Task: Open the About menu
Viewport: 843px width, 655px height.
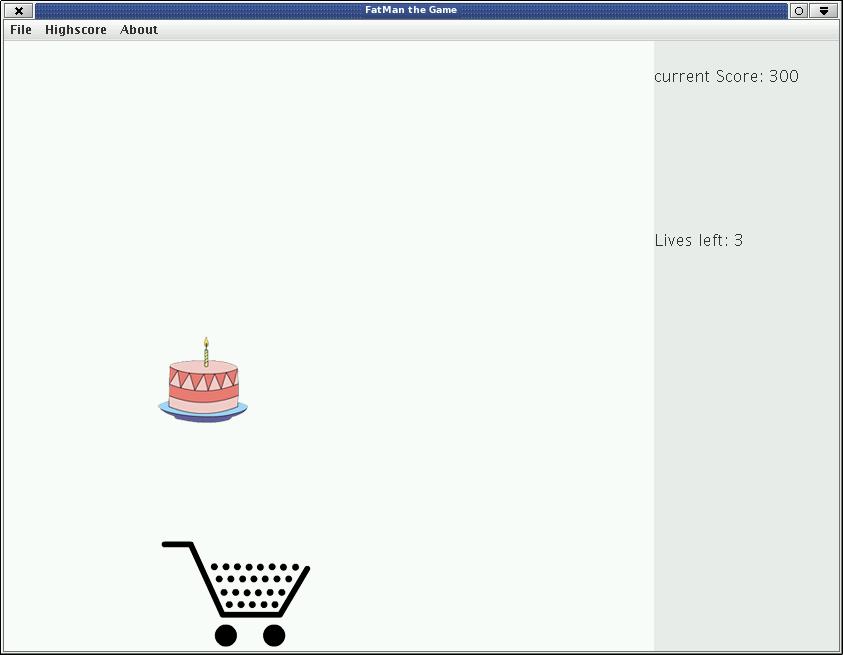Action: coord(139,30)
